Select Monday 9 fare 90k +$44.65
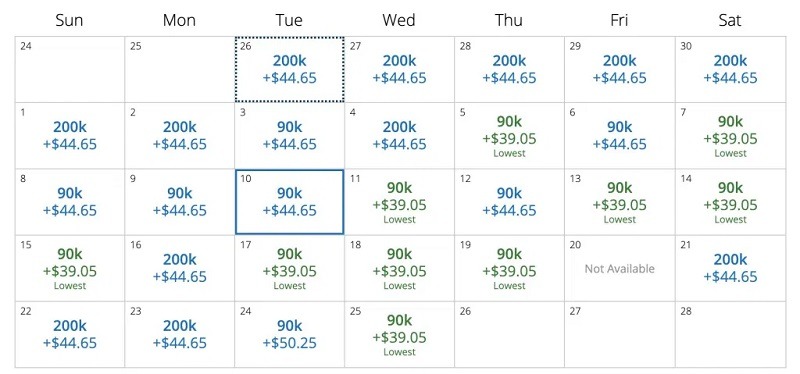Viewport: 800px width, 374px height. (180, 202)
